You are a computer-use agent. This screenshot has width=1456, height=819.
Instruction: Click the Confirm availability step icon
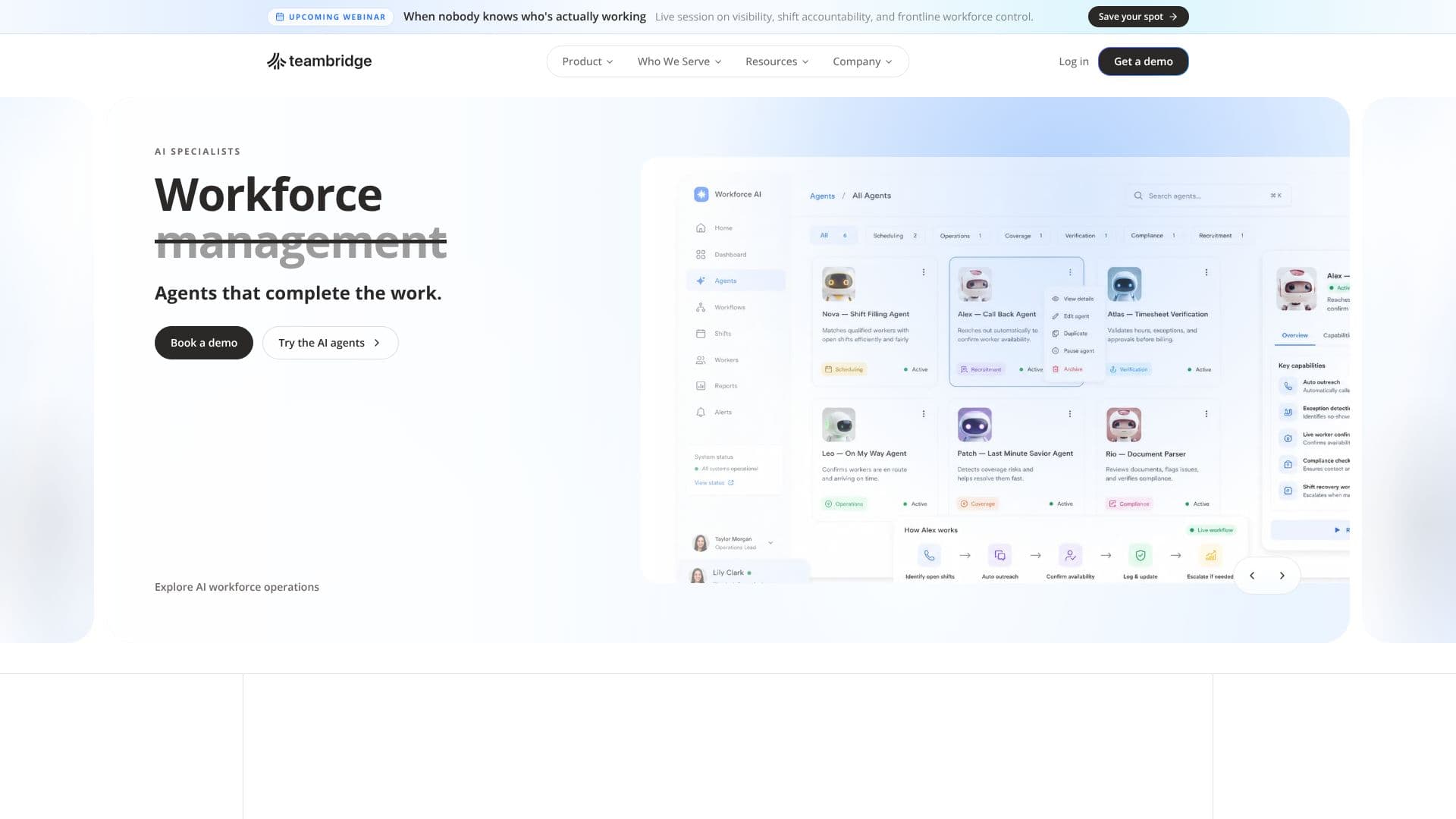coord(1070,555)
